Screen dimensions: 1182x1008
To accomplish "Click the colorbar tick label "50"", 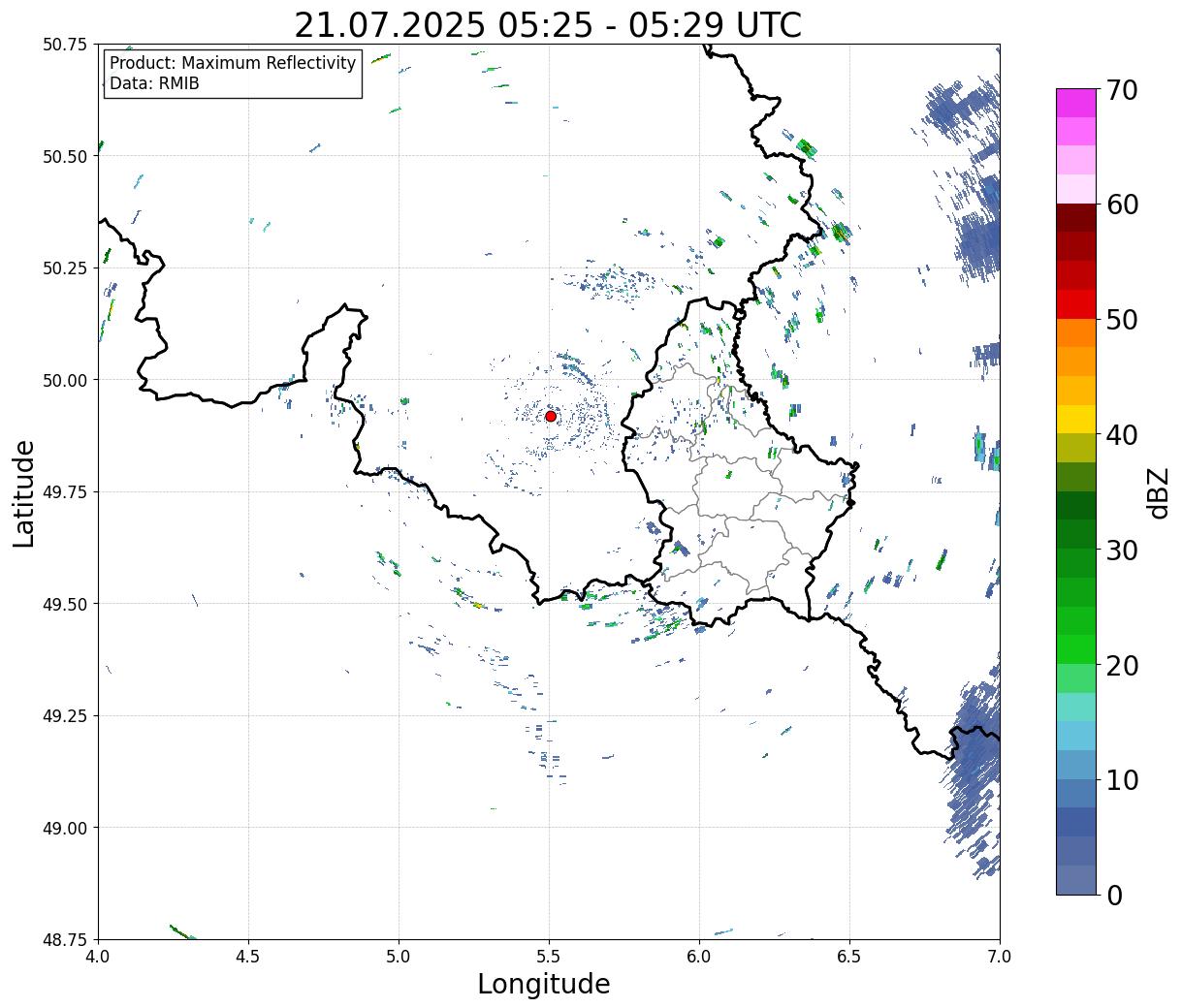I will [1122, 320].
